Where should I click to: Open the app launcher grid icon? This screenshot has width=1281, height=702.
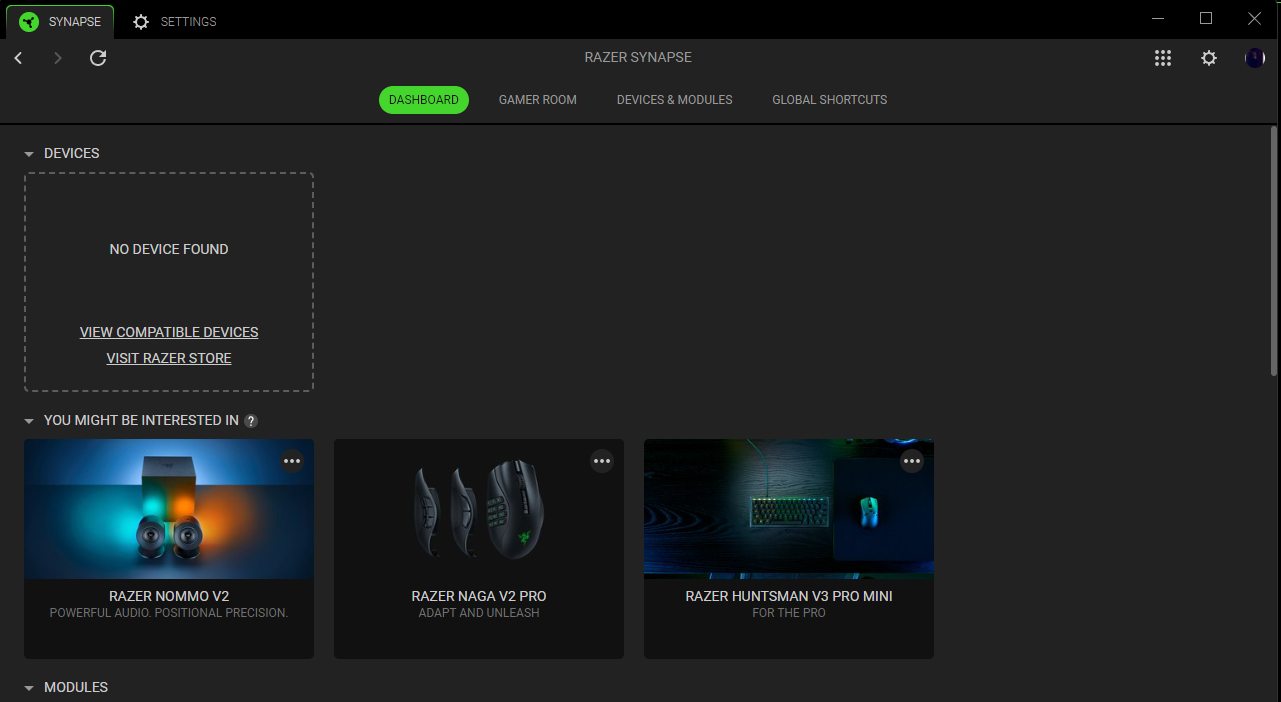coord(1162,58)
